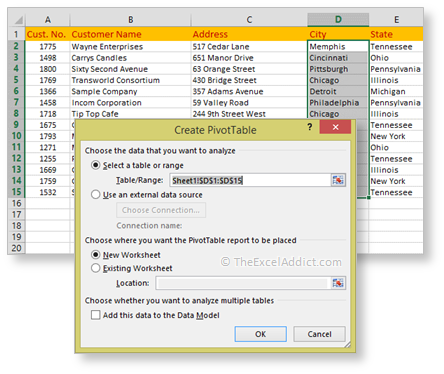Viewport: 444px width, 374px height.
Task: Select the Detroit city cell
Action: (338, 91)
